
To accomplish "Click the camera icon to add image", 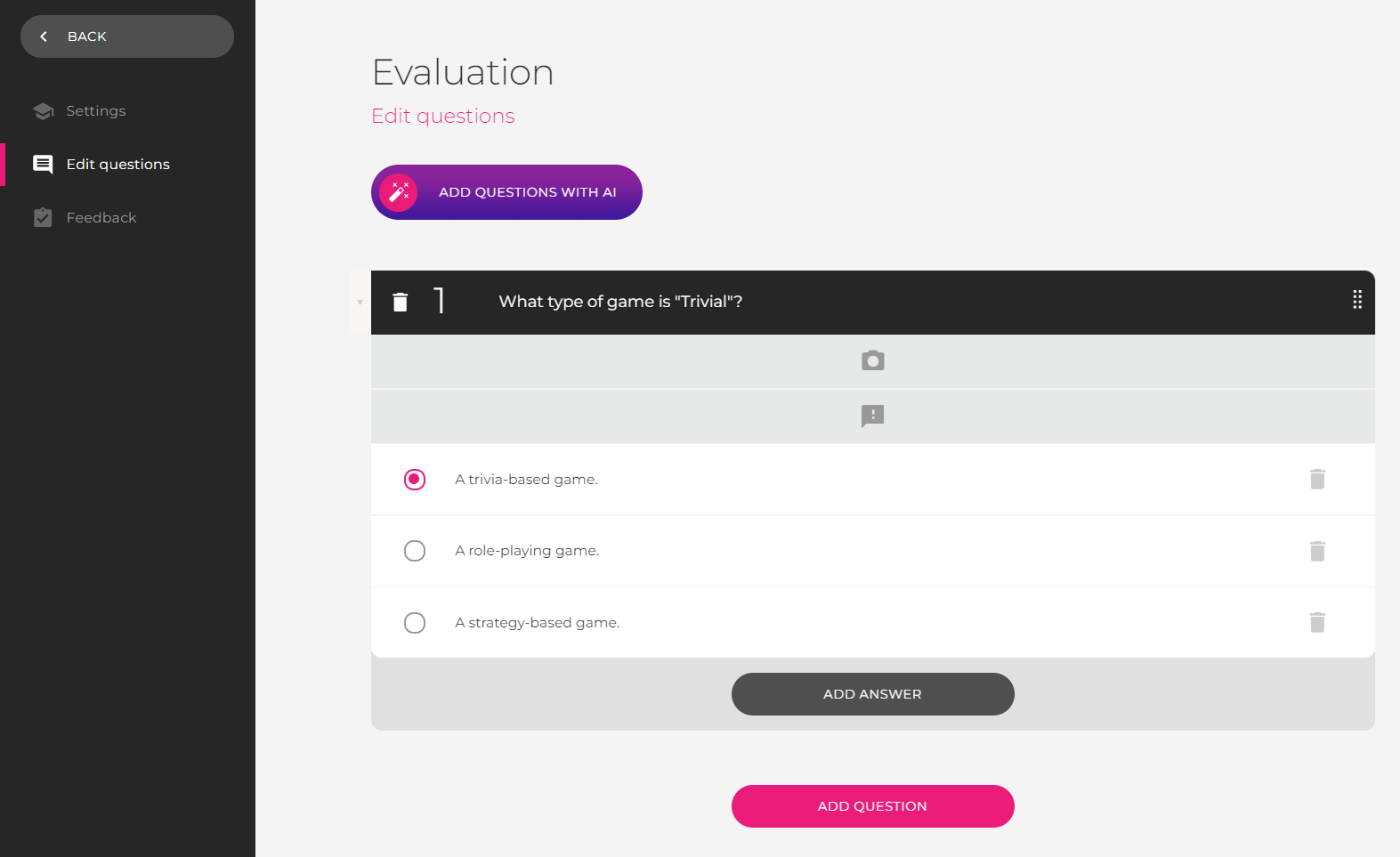I will pos(872,360).
